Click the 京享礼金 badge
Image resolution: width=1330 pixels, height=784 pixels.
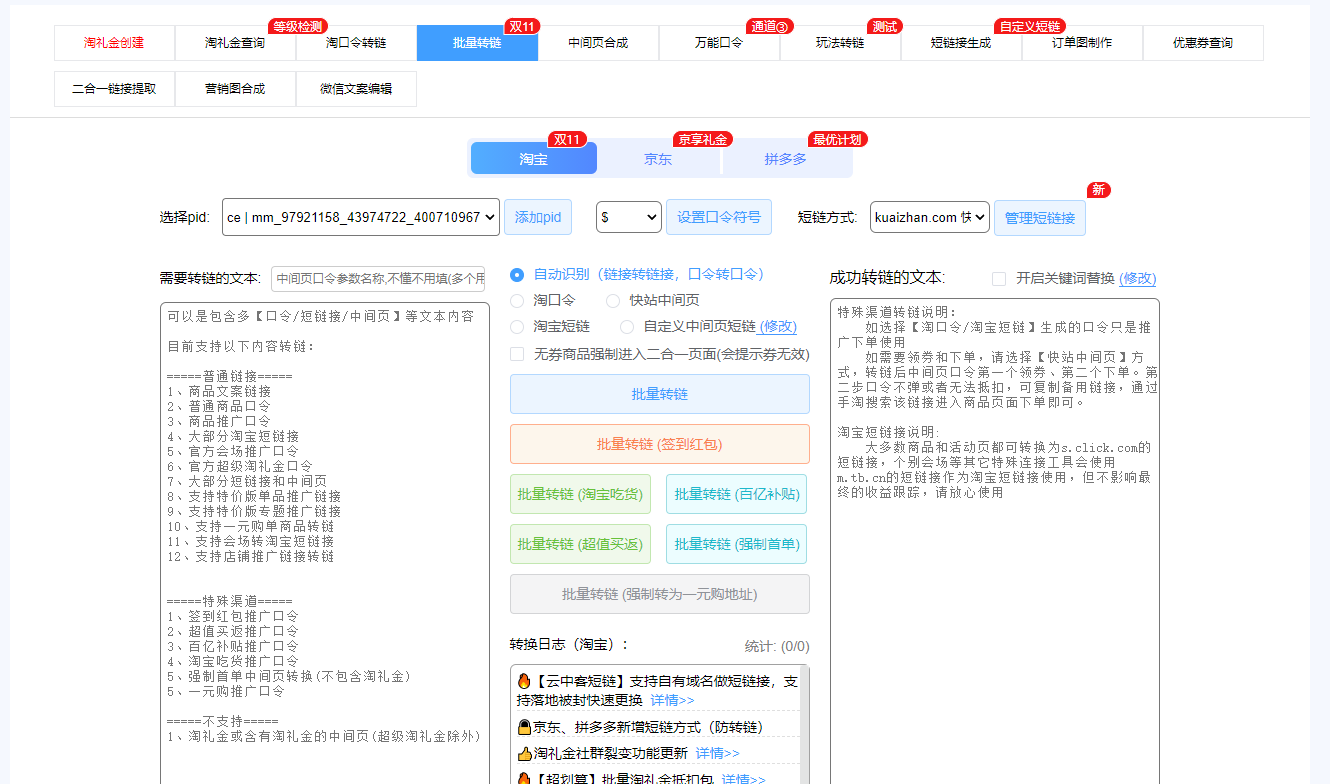coord(702,139)
